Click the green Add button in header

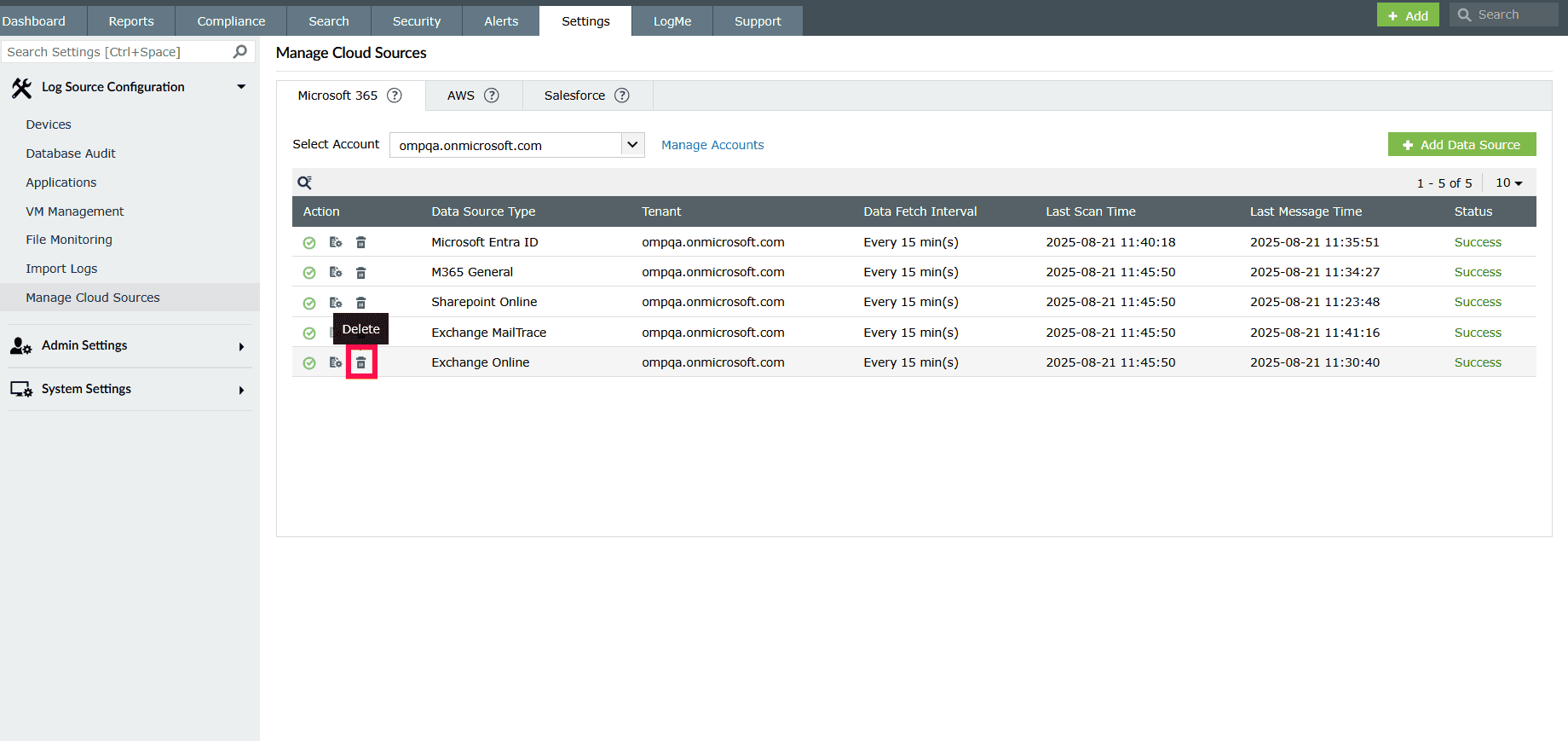coord(1408,14)
